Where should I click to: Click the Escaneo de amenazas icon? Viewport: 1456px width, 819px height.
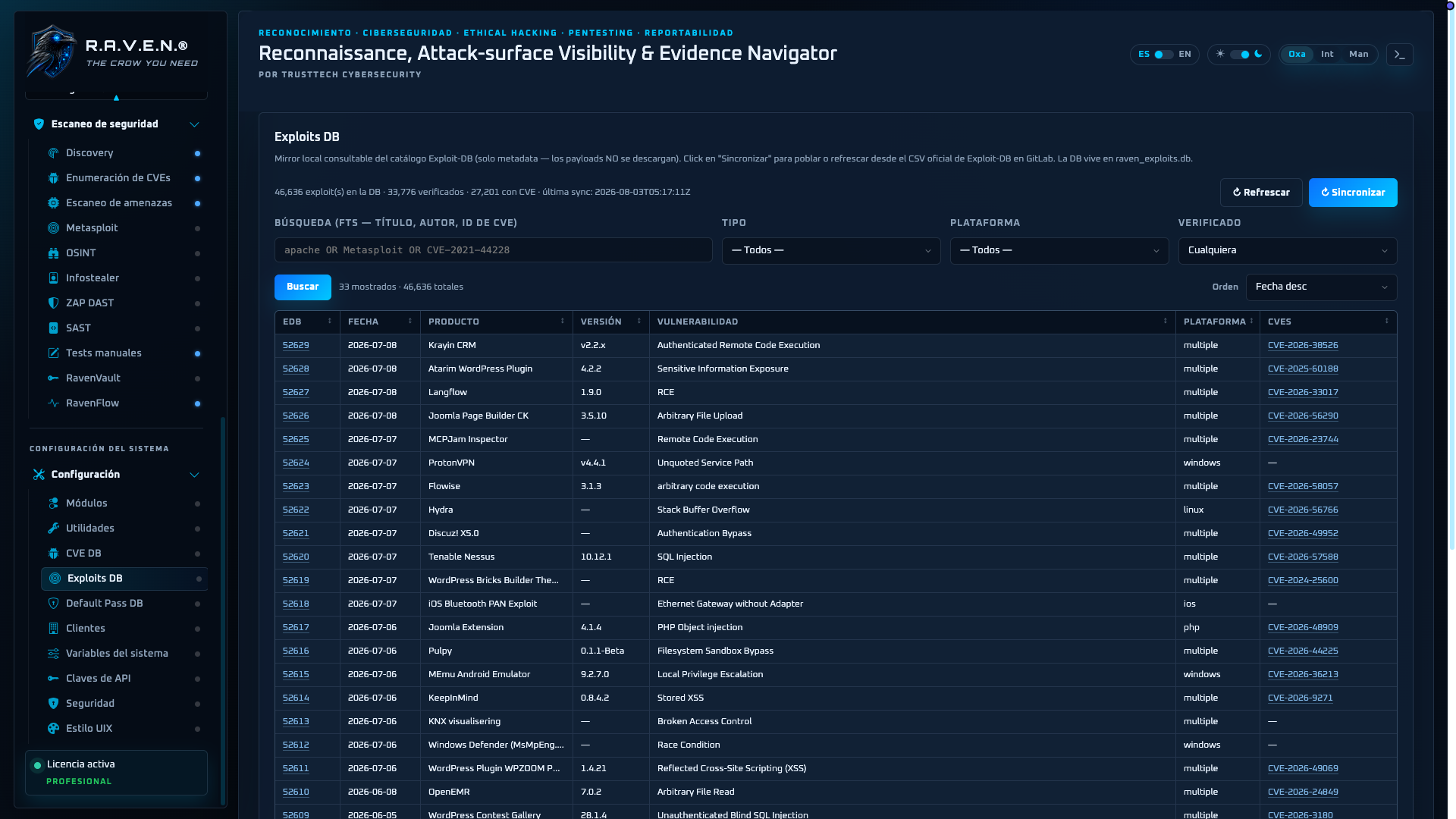[53, 203]
